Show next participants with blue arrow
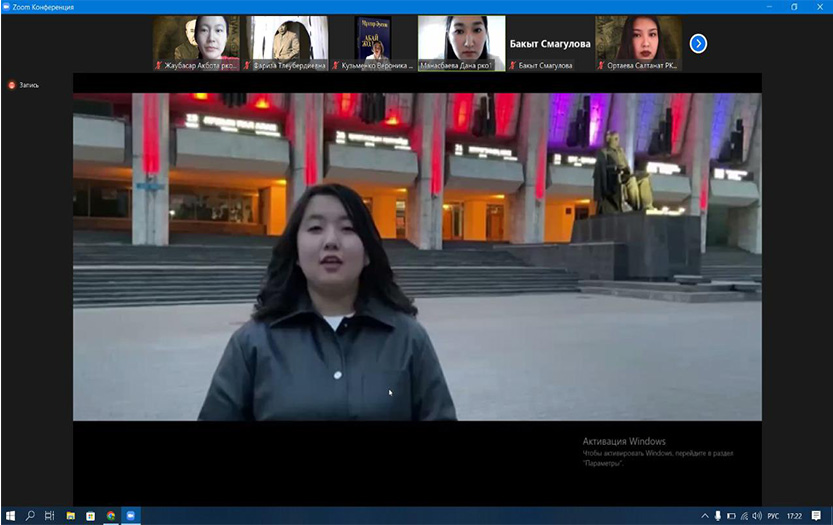The height and width of the screenshot is (525, 833). coord(698,43)
